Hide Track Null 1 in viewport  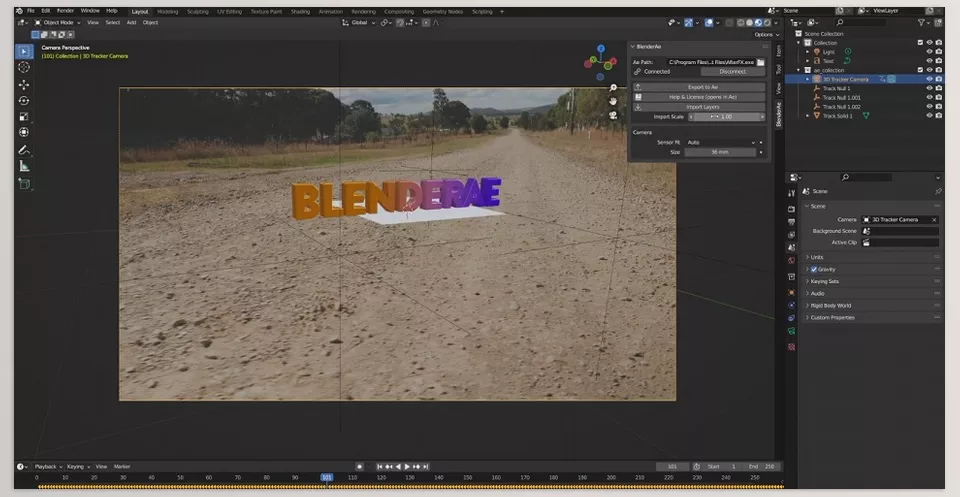[929, 89]
